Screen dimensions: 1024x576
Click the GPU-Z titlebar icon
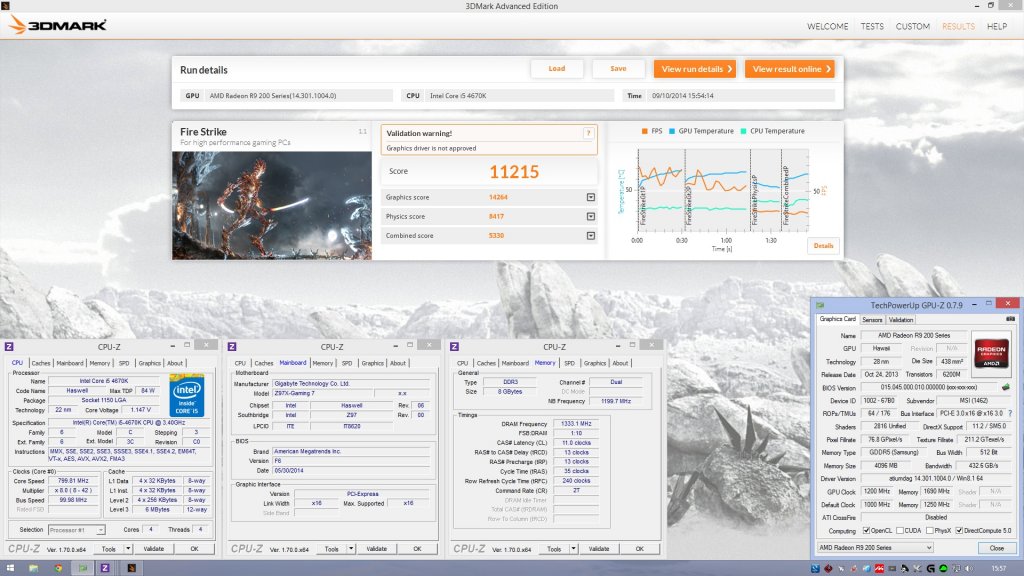(820, 305)
